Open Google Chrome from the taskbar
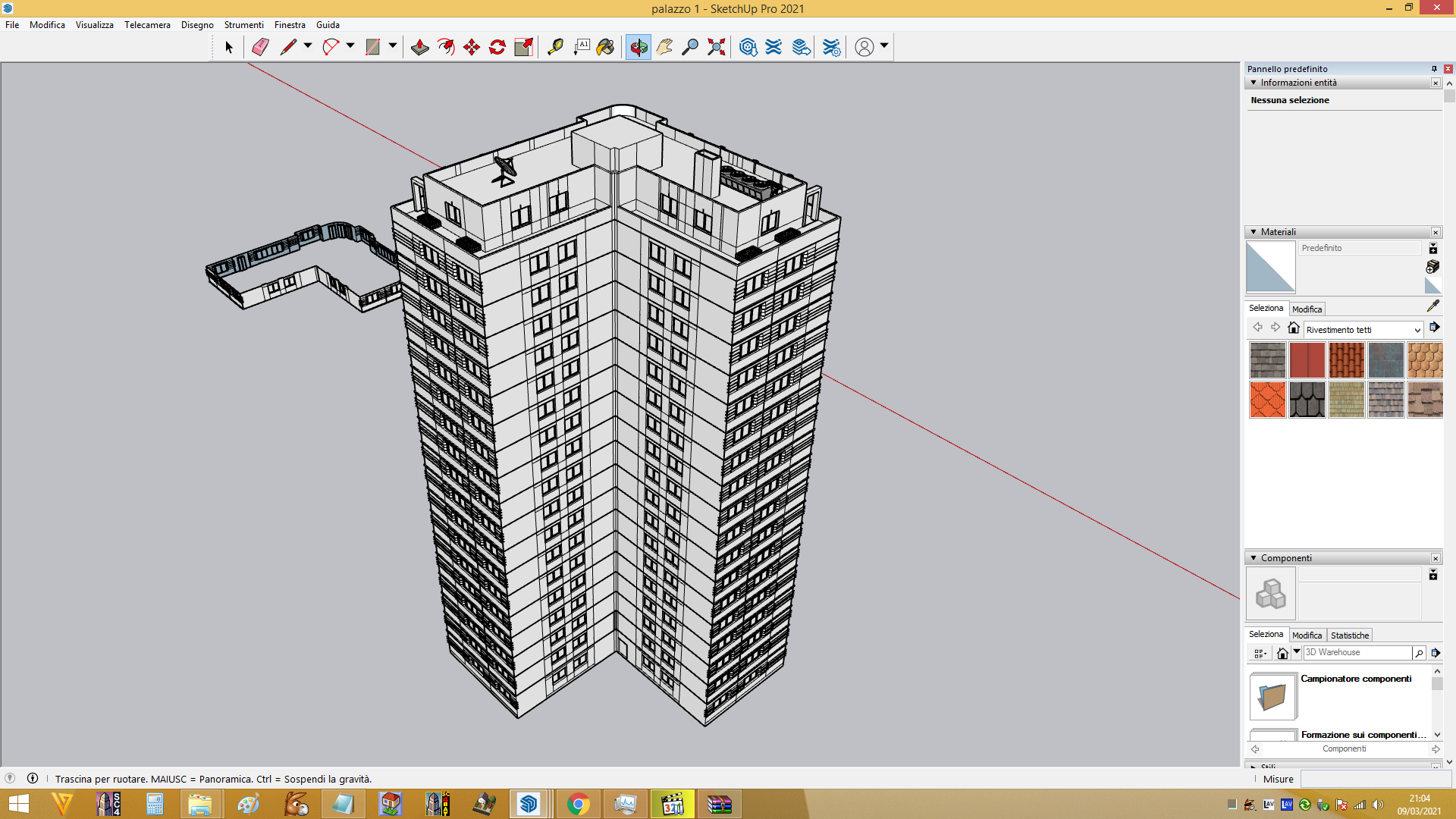The width and height of the screenshot is (1456, 819). point(578,804)
